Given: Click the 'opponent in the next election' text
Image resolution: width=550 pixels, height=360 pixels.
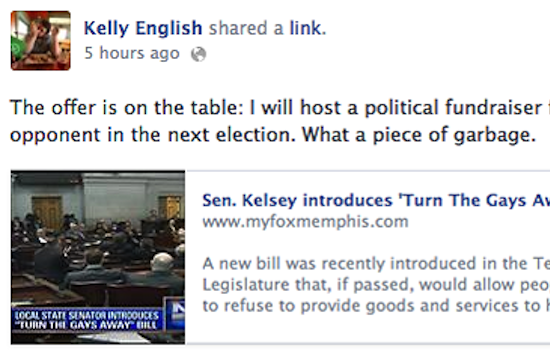Looking at the screenshot, I should [153, 135].
